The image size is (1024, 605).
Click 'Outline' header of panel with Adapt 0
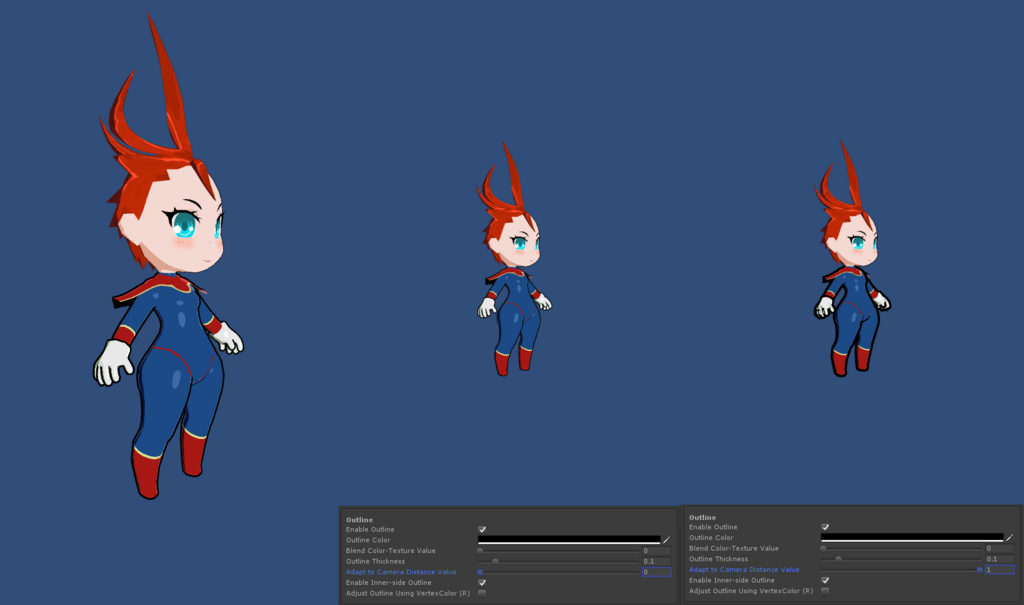[x=359, y=519]
